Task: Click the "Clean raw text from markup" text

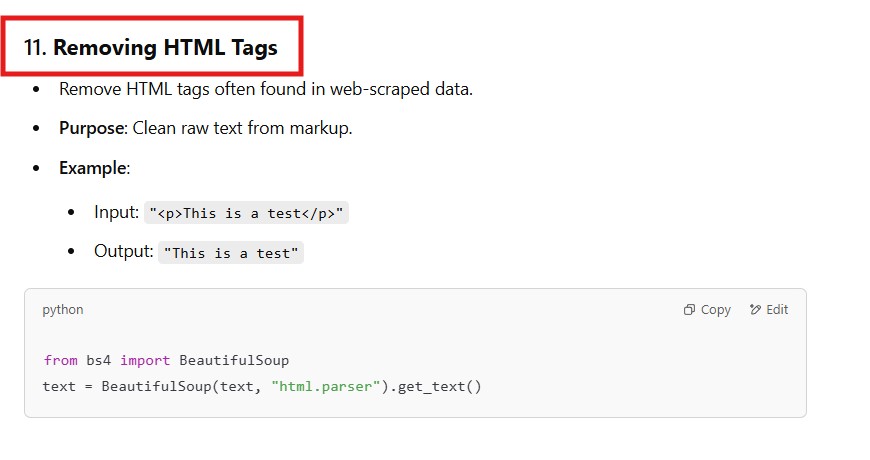Action: click(242, 128)
